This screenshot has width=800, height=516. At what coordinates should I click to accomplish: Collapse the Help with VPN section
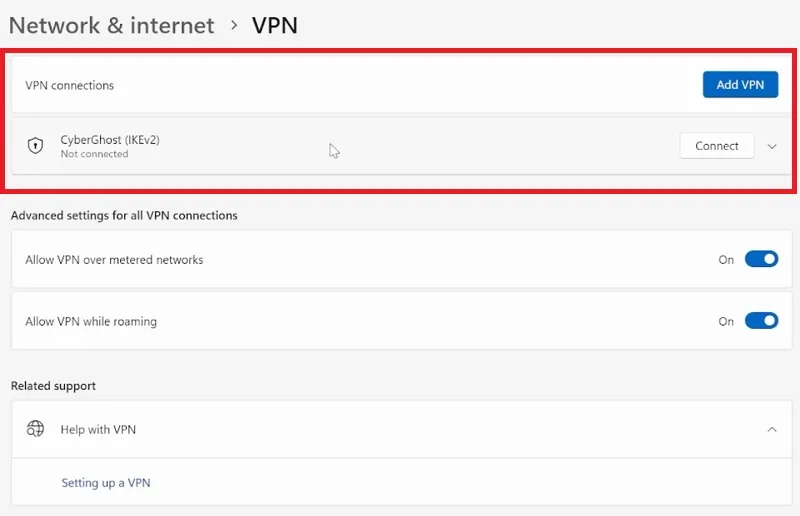pos(772,429)
